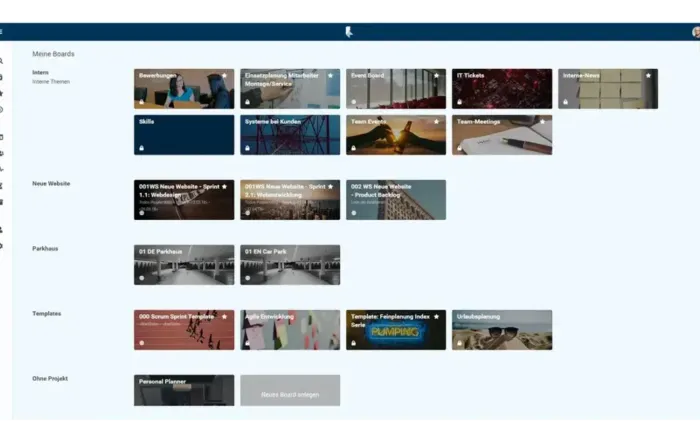Click lock icon on Skills board
700x441 pixels.
point(142,148)
